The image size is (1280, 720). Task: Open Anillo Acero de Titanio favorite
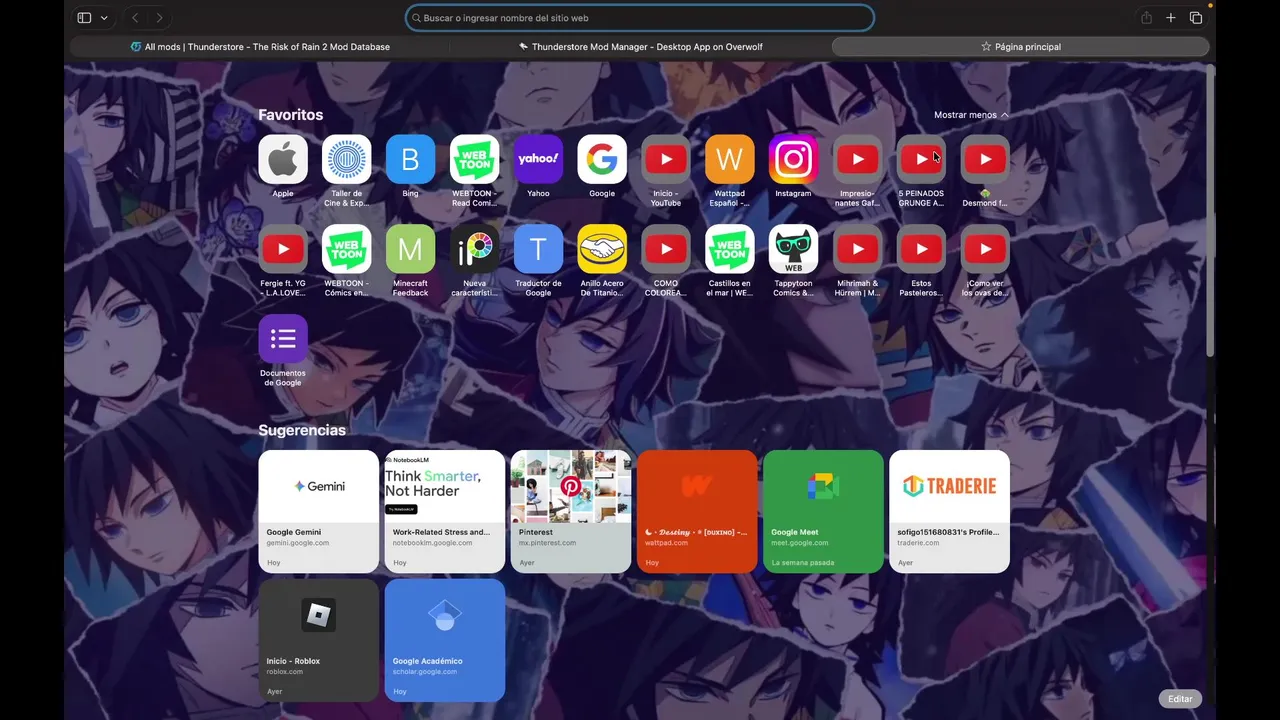(602, 249)
